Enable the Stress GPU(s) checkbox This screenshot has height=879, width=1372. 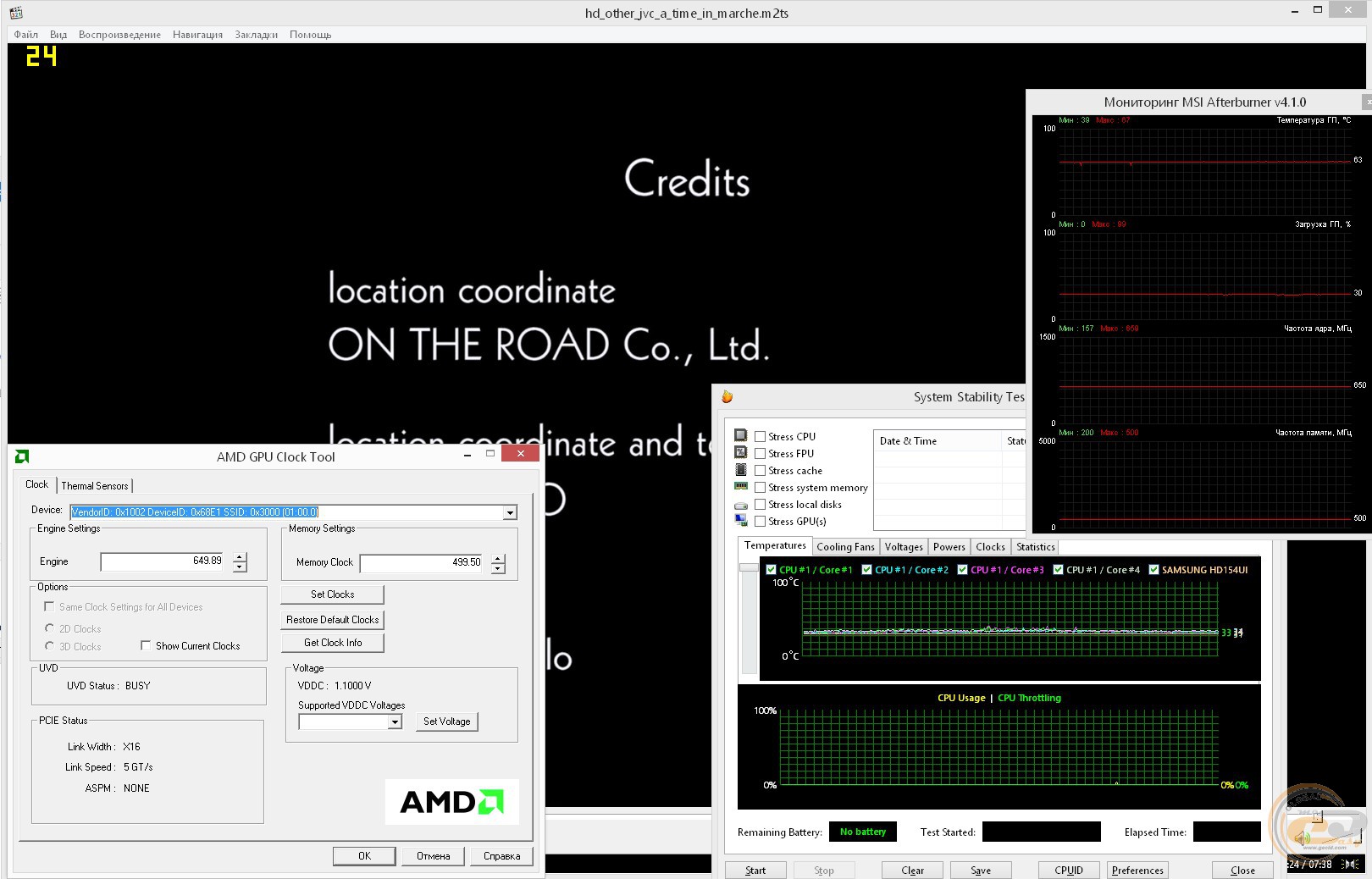click(x=761, y=522)
